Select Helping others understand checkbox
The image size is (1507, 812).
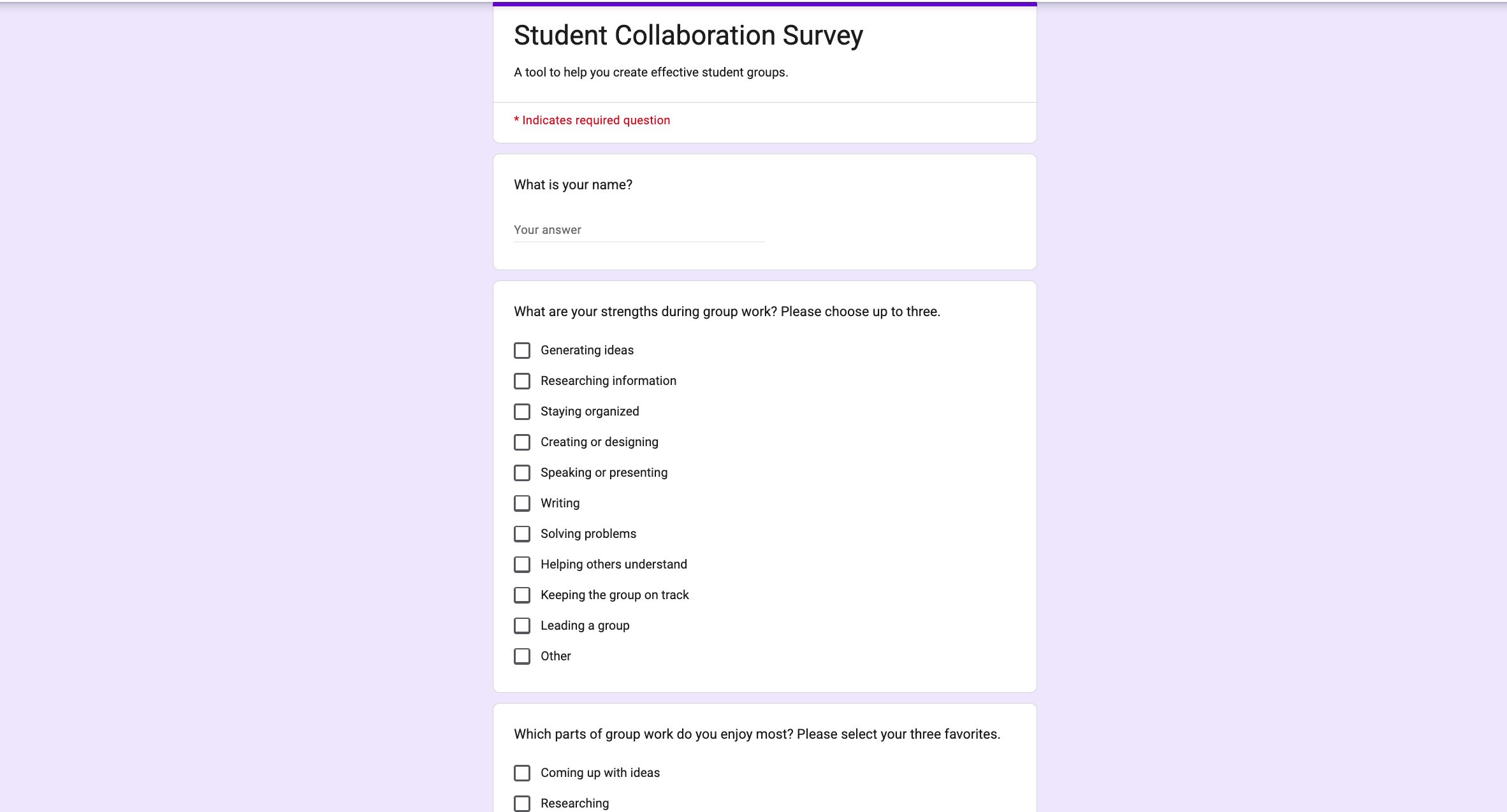pos(522,565)
